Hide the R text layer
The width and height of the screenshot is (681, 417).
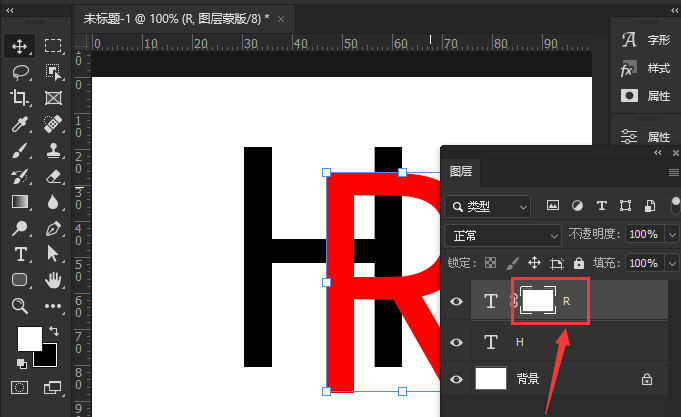pyautogui.click(x=457, y=300)
